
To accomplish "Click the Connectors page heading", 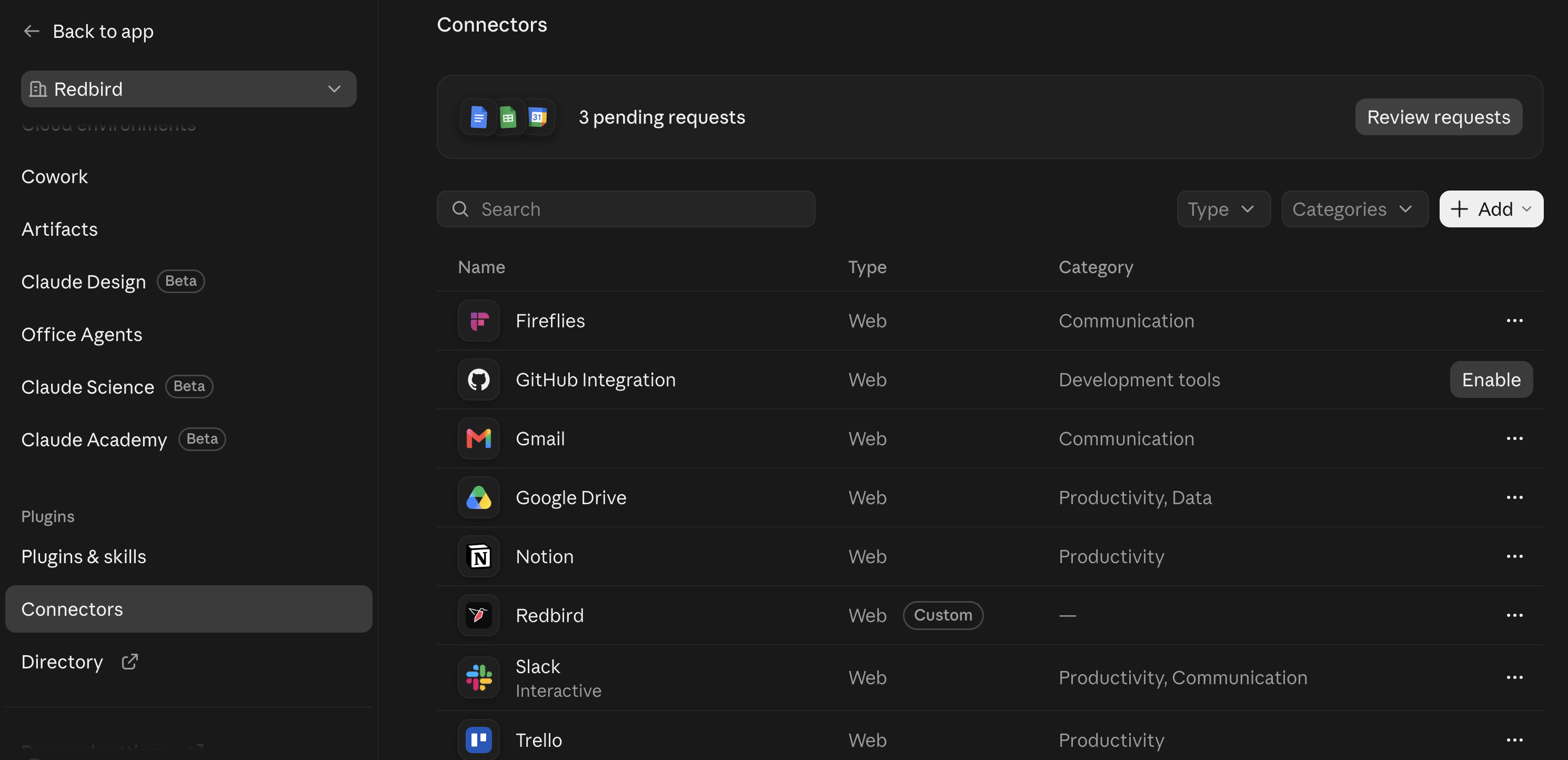I will [x=492, y=24].
